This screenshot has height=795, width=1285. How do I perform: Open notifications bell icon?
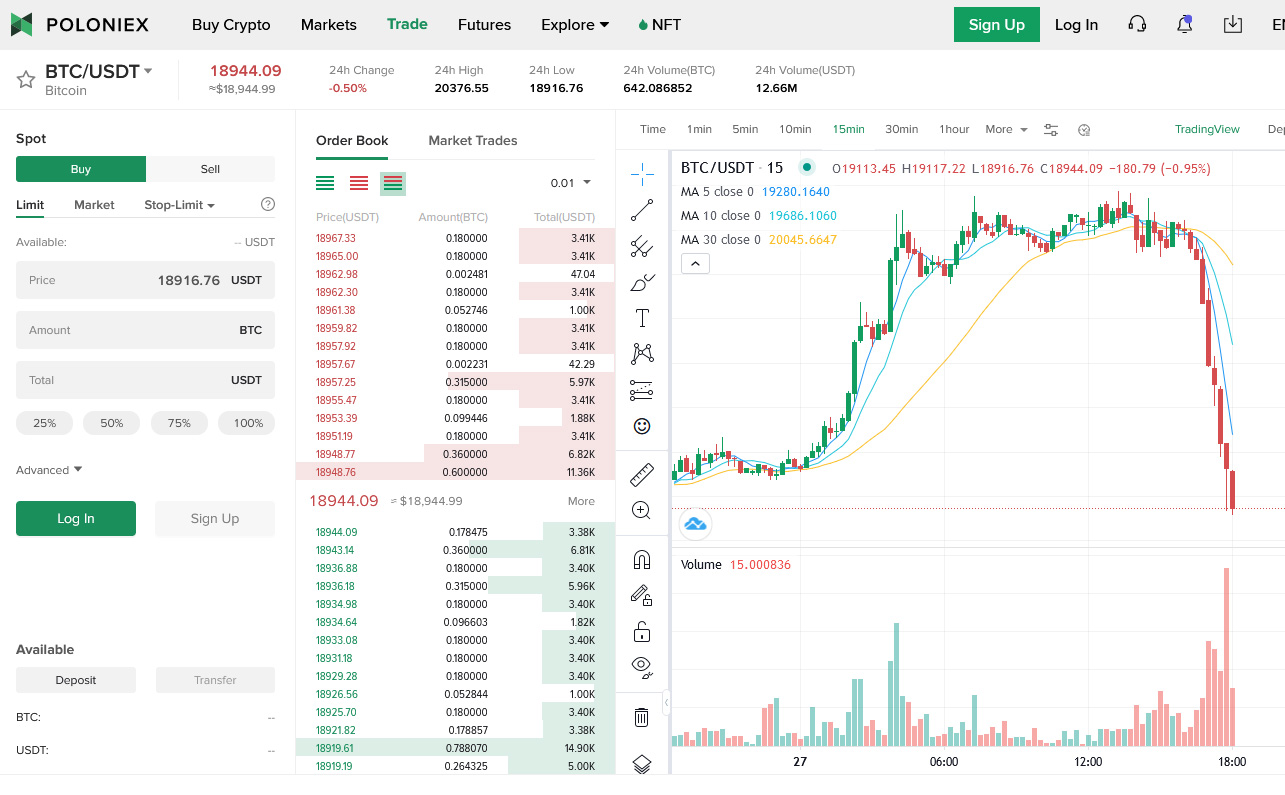(1185, 25)
